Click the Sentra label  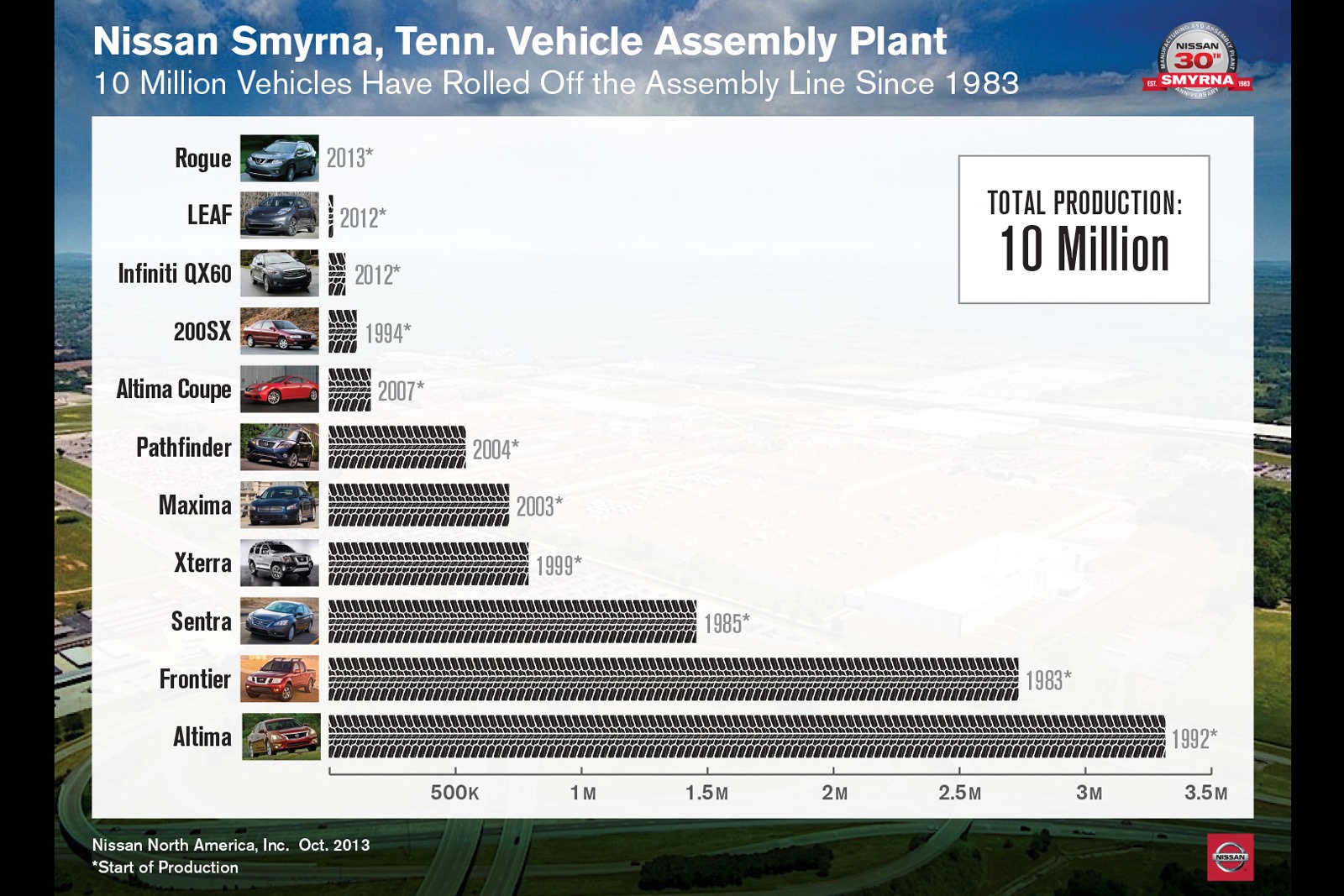click(x=201, y=621)
